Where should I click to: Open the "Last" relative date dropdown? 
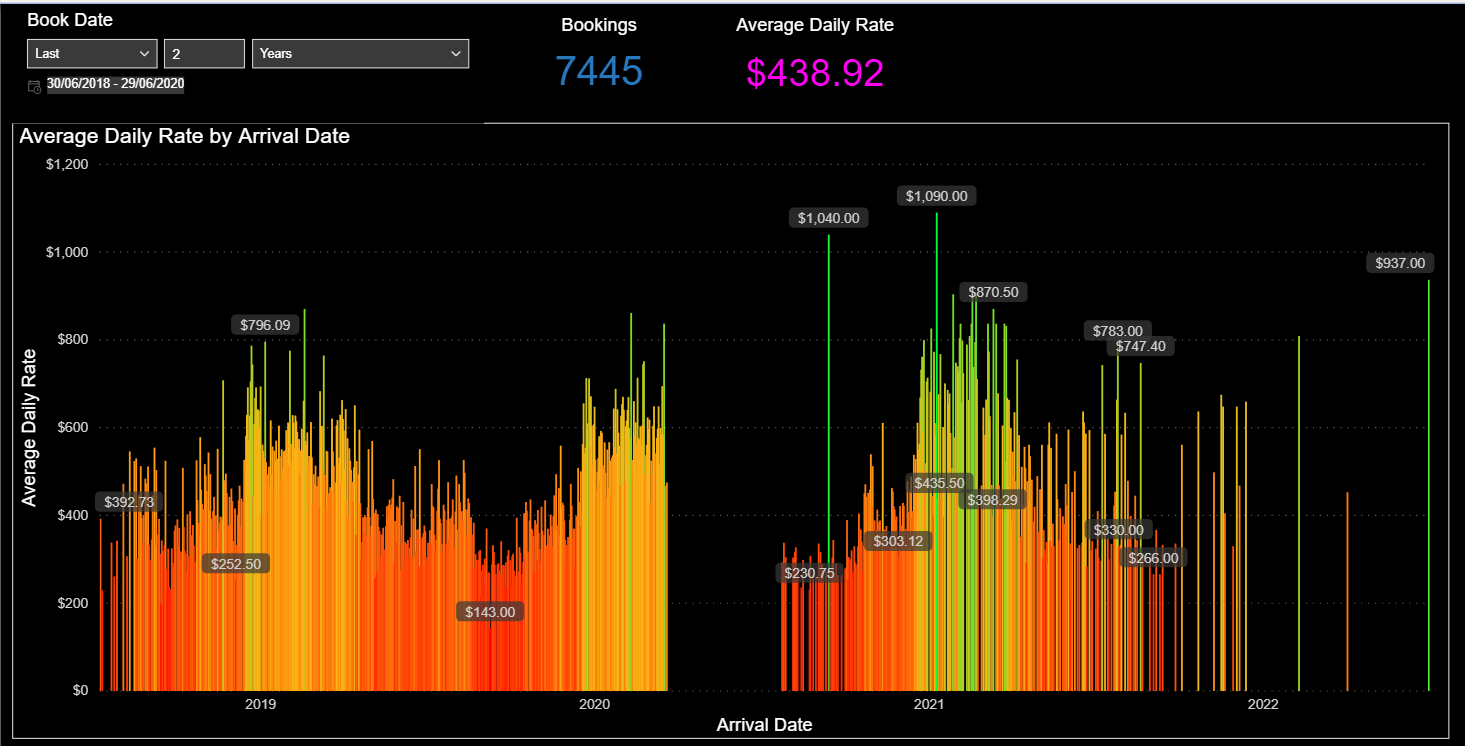click(x=92, y=53)
